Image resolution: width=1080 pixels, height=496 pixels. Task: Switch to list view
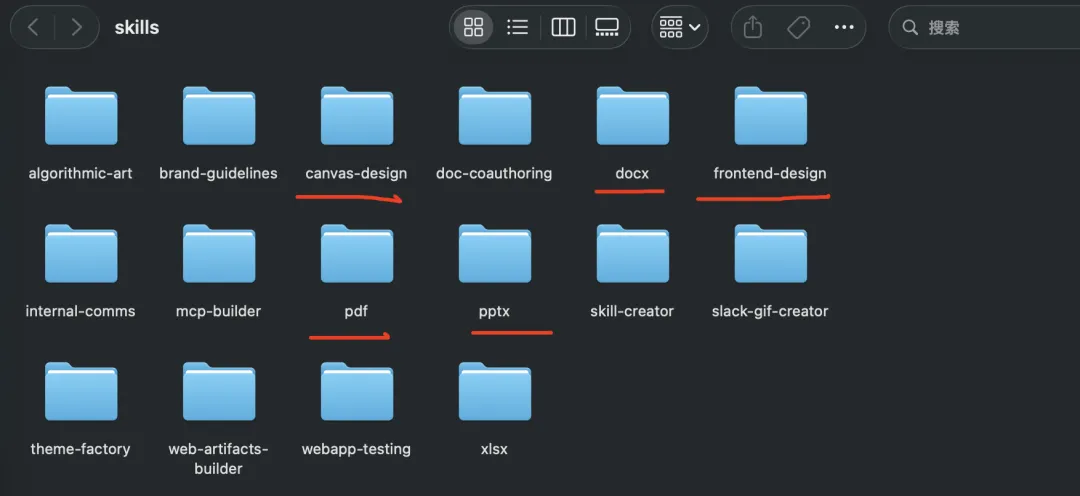pos(517,28)
